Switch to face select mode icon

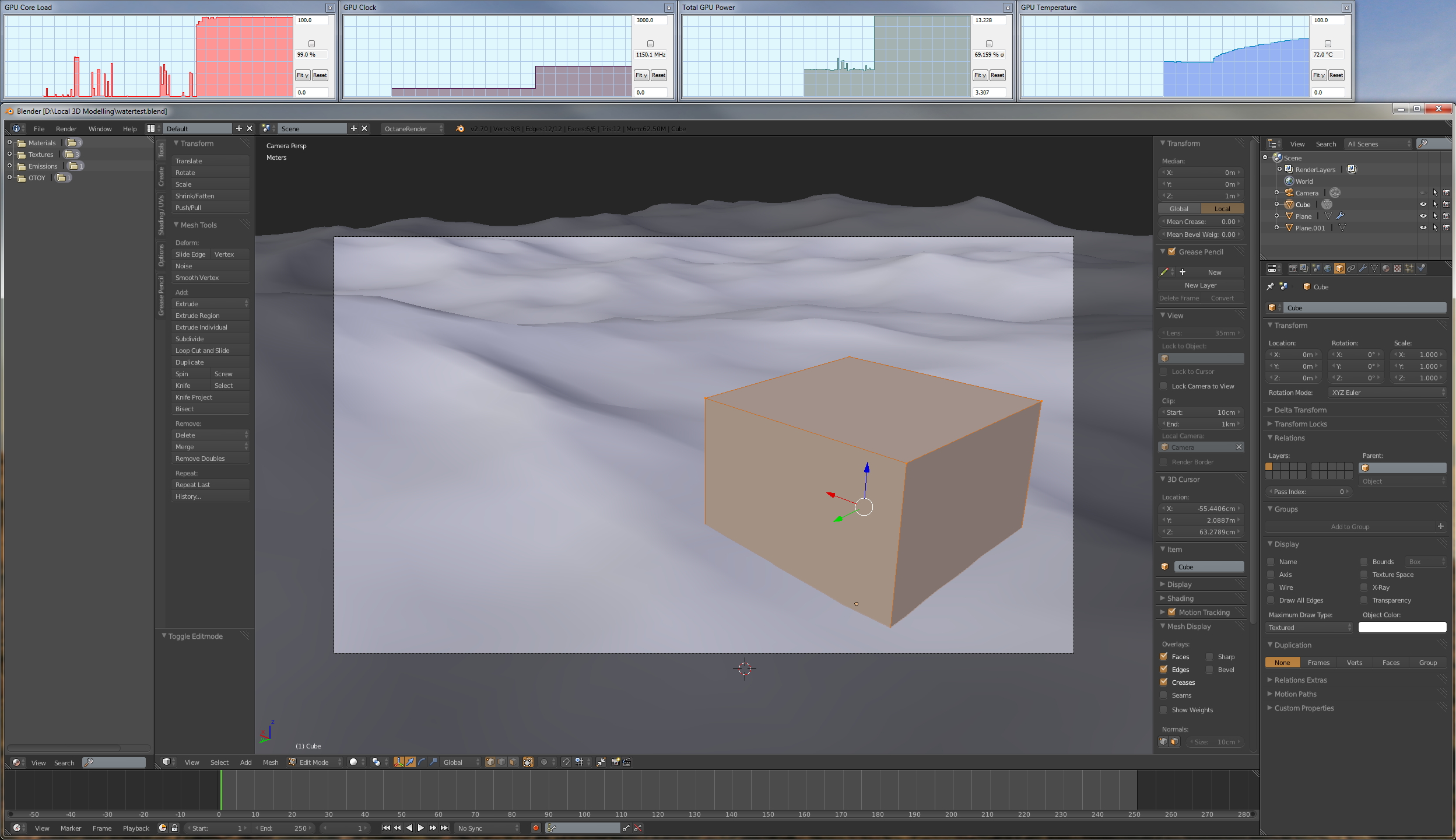[513, 762]
